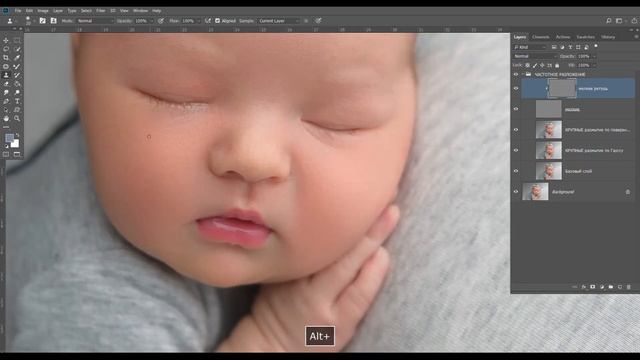Open the layer Opacity dropdown arrow
Screen dimensions: 640x360
point(594,56)
